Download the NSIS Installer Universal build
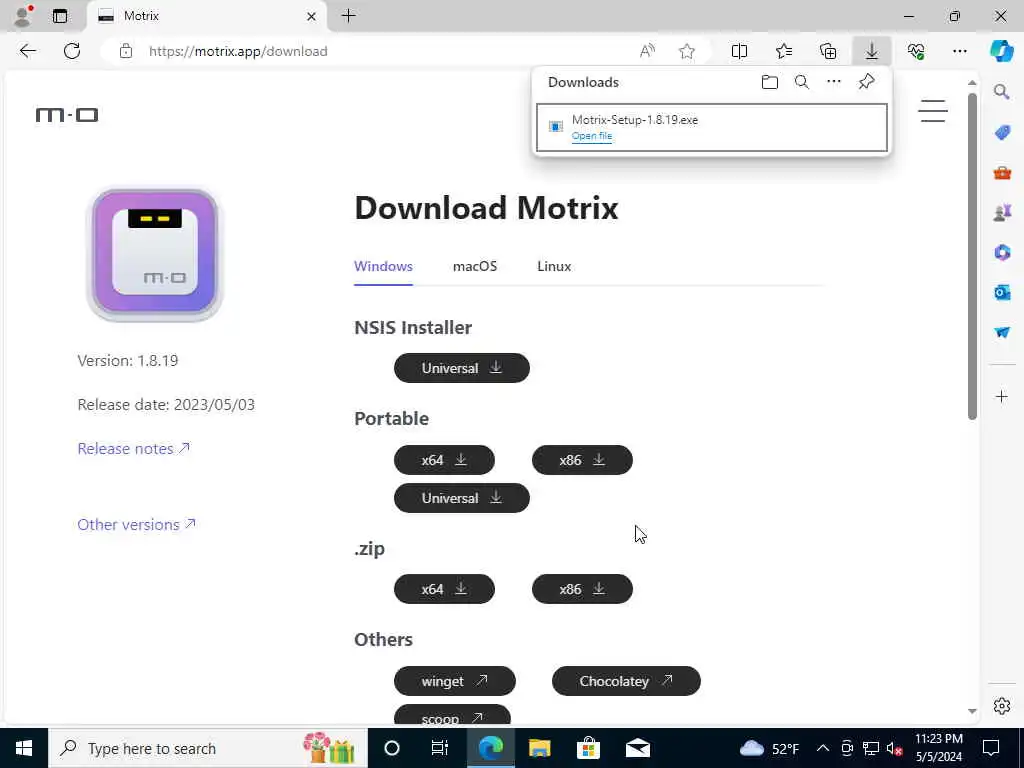The width and height of the screenshot is (1024, 768). coord(462,368)
